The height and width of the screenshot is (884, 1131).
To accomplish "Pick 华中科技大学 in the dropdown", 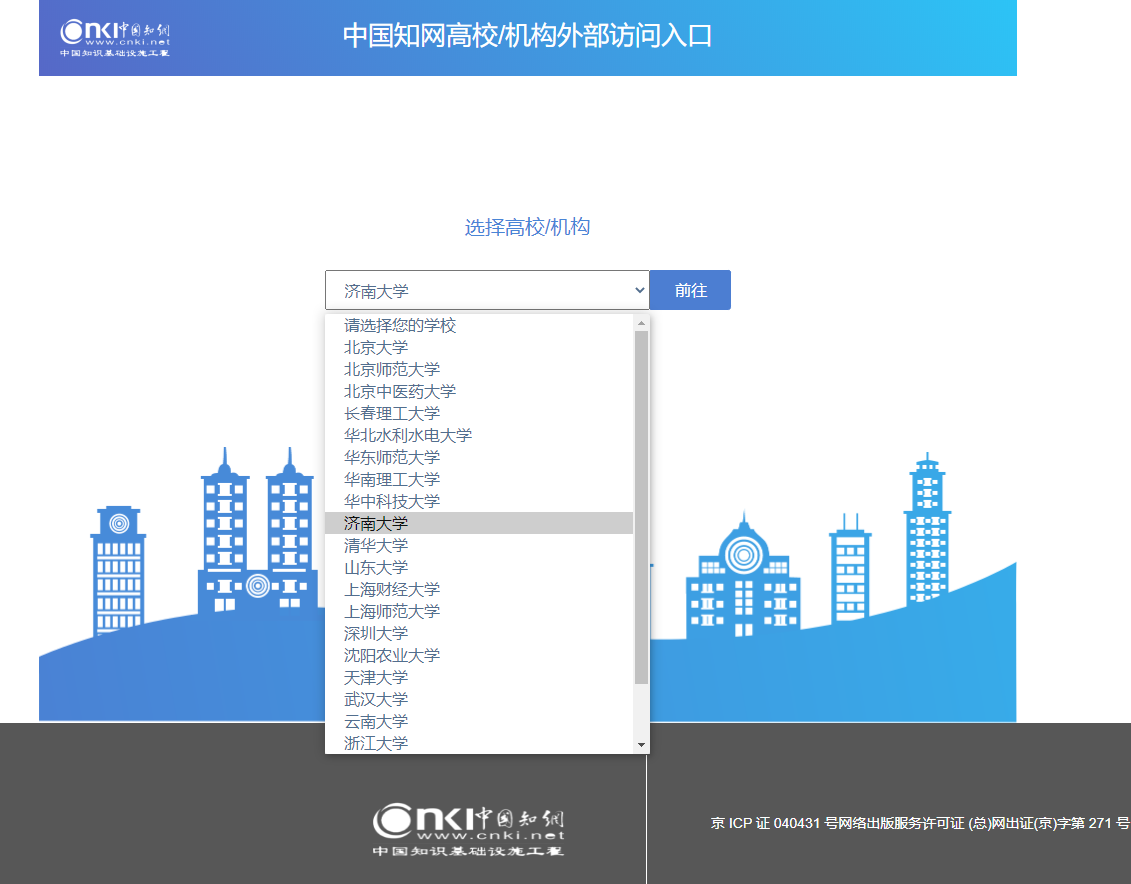I will click(392, 501).
